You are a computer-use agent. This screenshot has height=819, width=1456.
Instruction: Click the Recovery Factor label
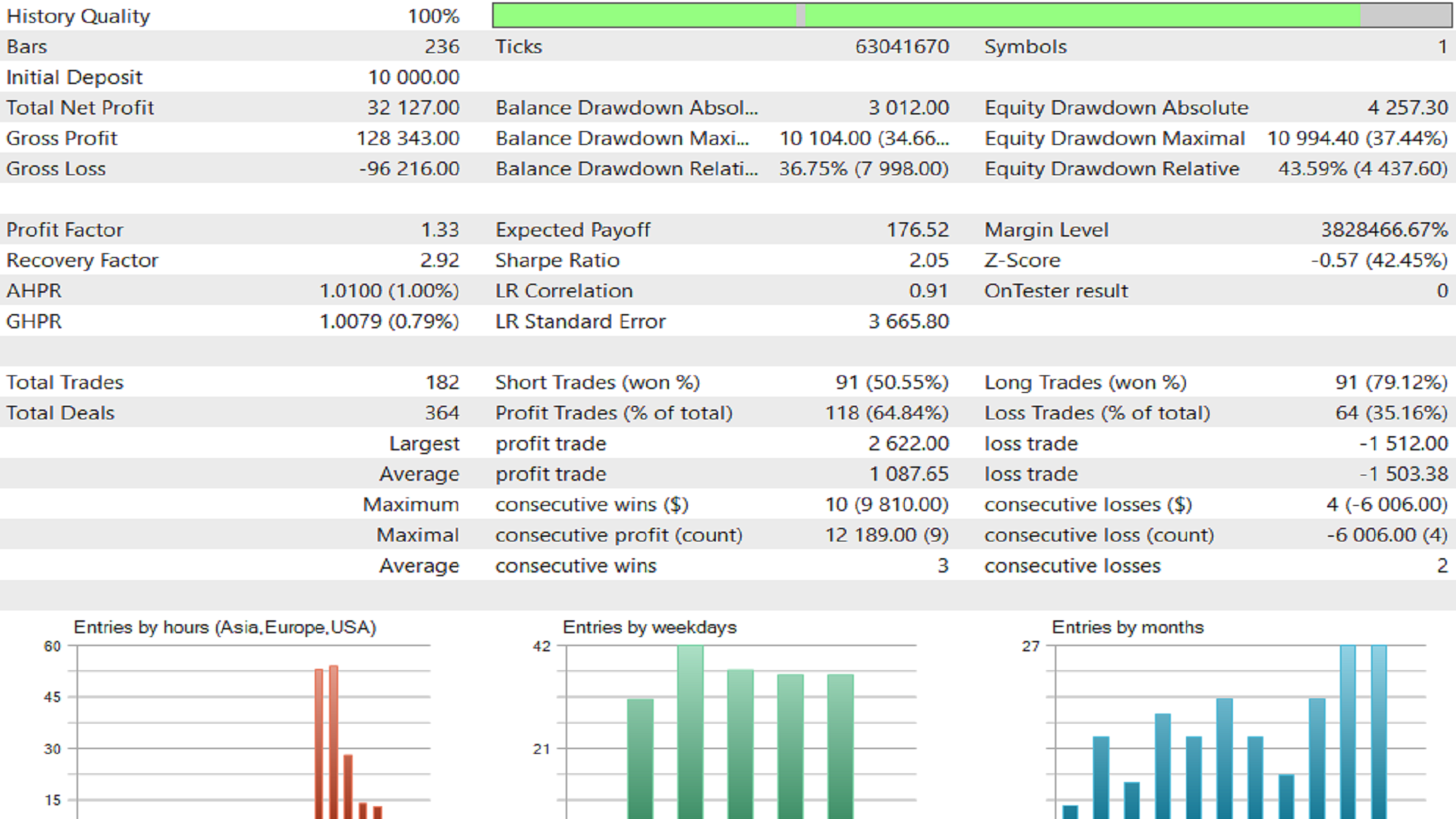[x=82, y=260]
